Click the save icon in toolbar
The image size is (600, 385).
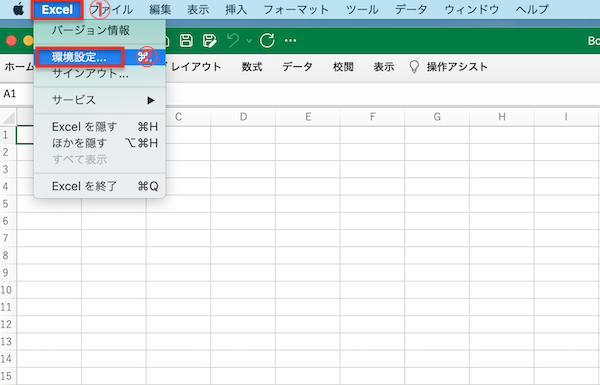tap(186, 40)
